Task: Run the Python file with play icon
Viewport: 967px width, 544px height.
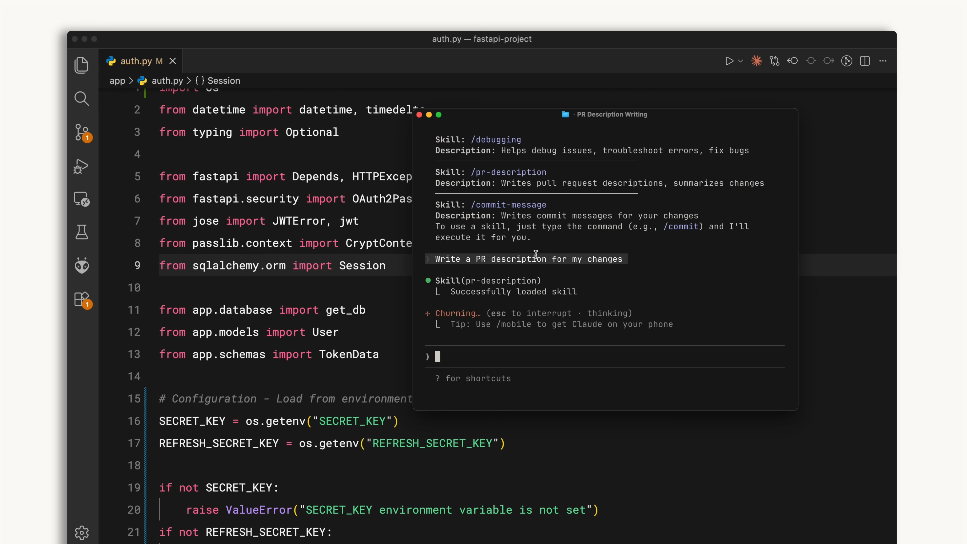Action: (x=729, y=61)
